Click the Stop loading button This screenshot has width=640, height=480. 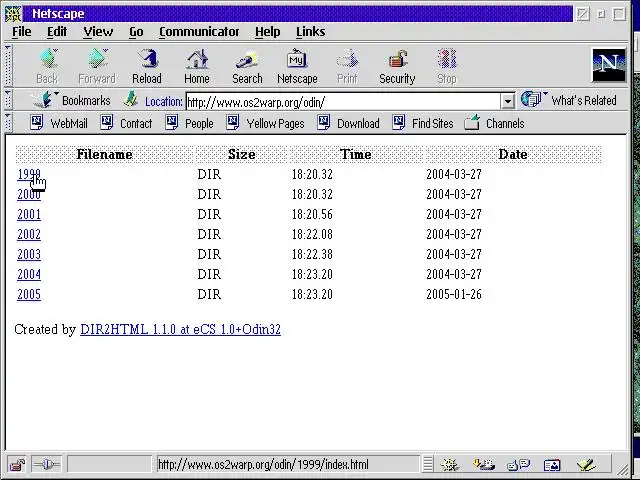pos(447,66)
